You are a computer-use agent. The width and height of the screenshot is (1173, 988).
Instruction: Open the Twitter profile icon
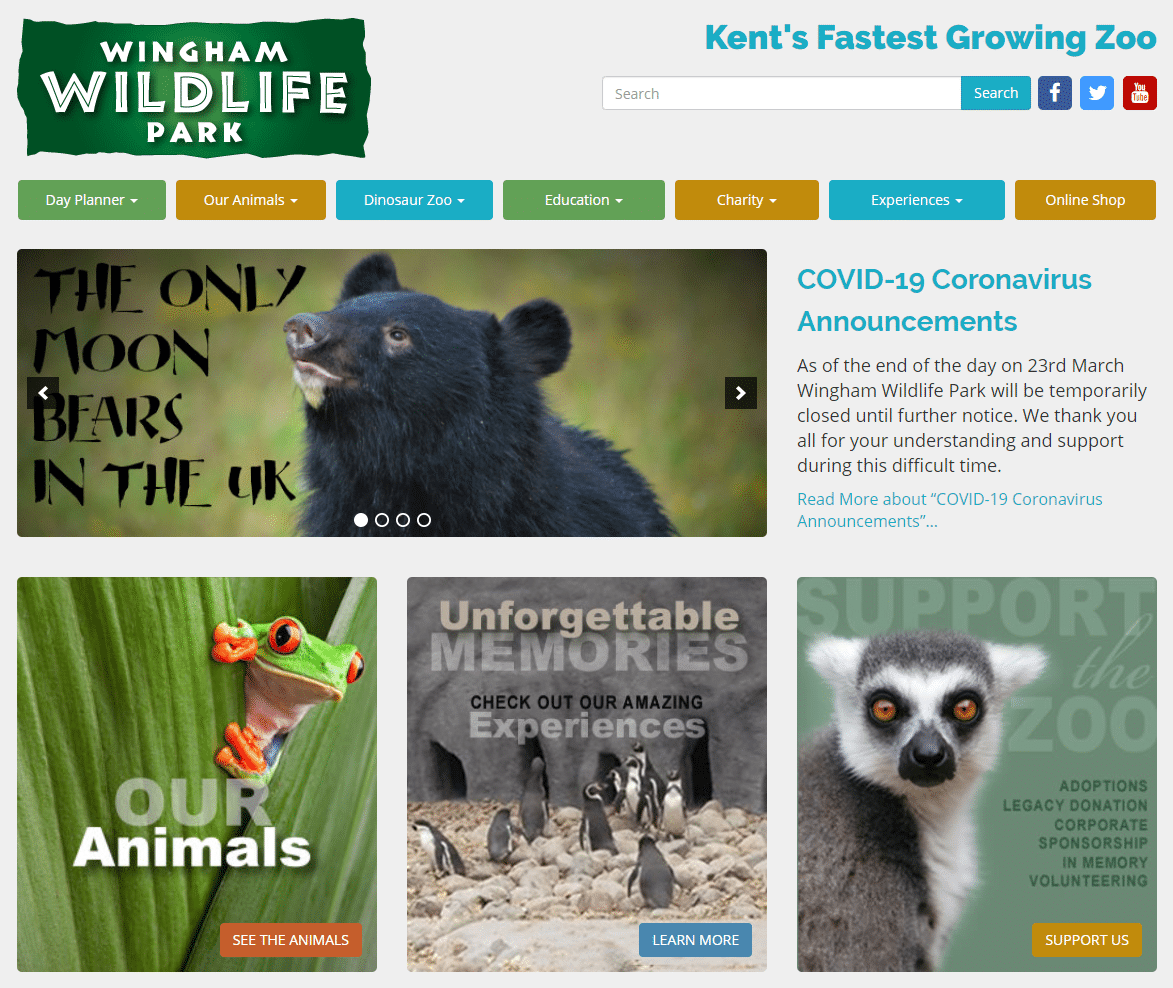click(x=1097, y=93)
